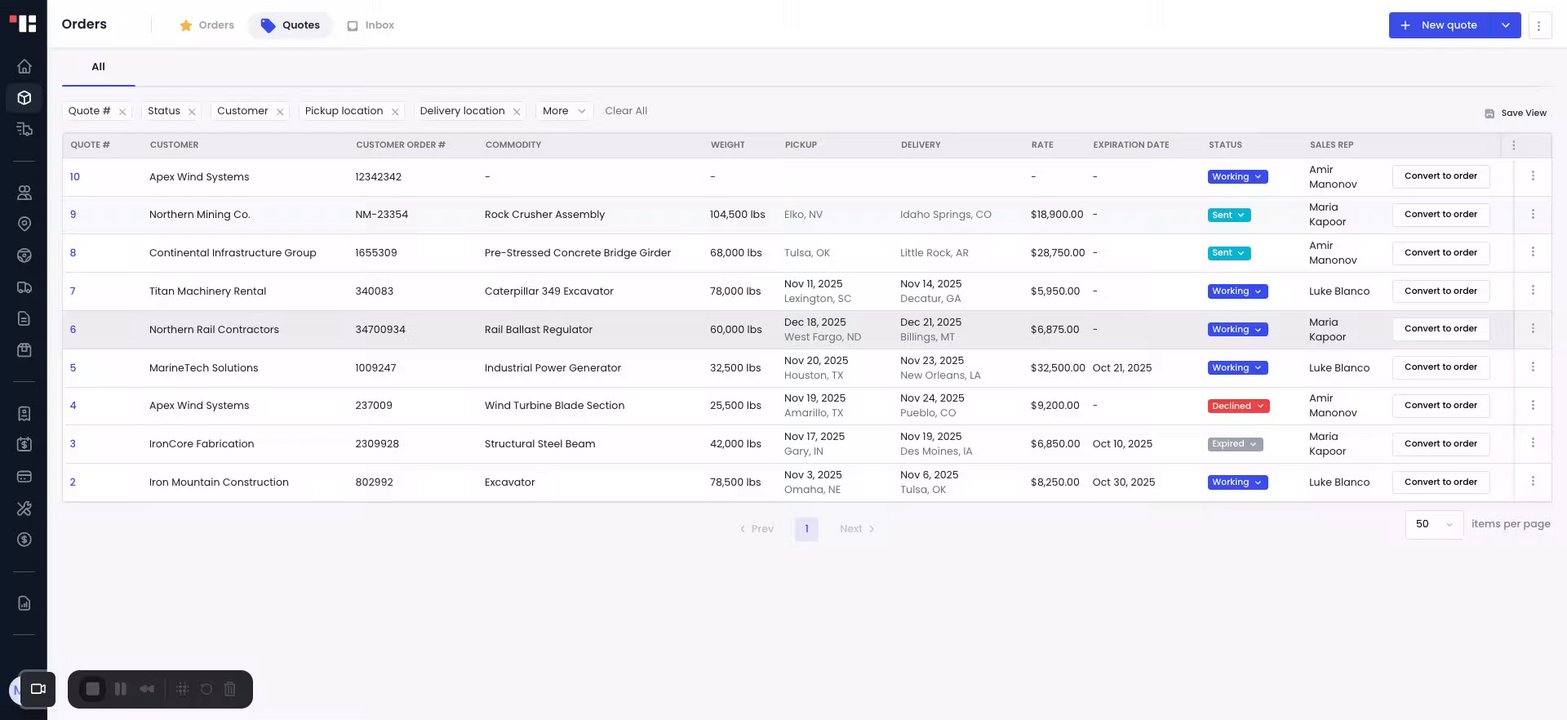Remove the Customer filter
This screenshot has width=1567, height=720.
(x=280, y=112)
